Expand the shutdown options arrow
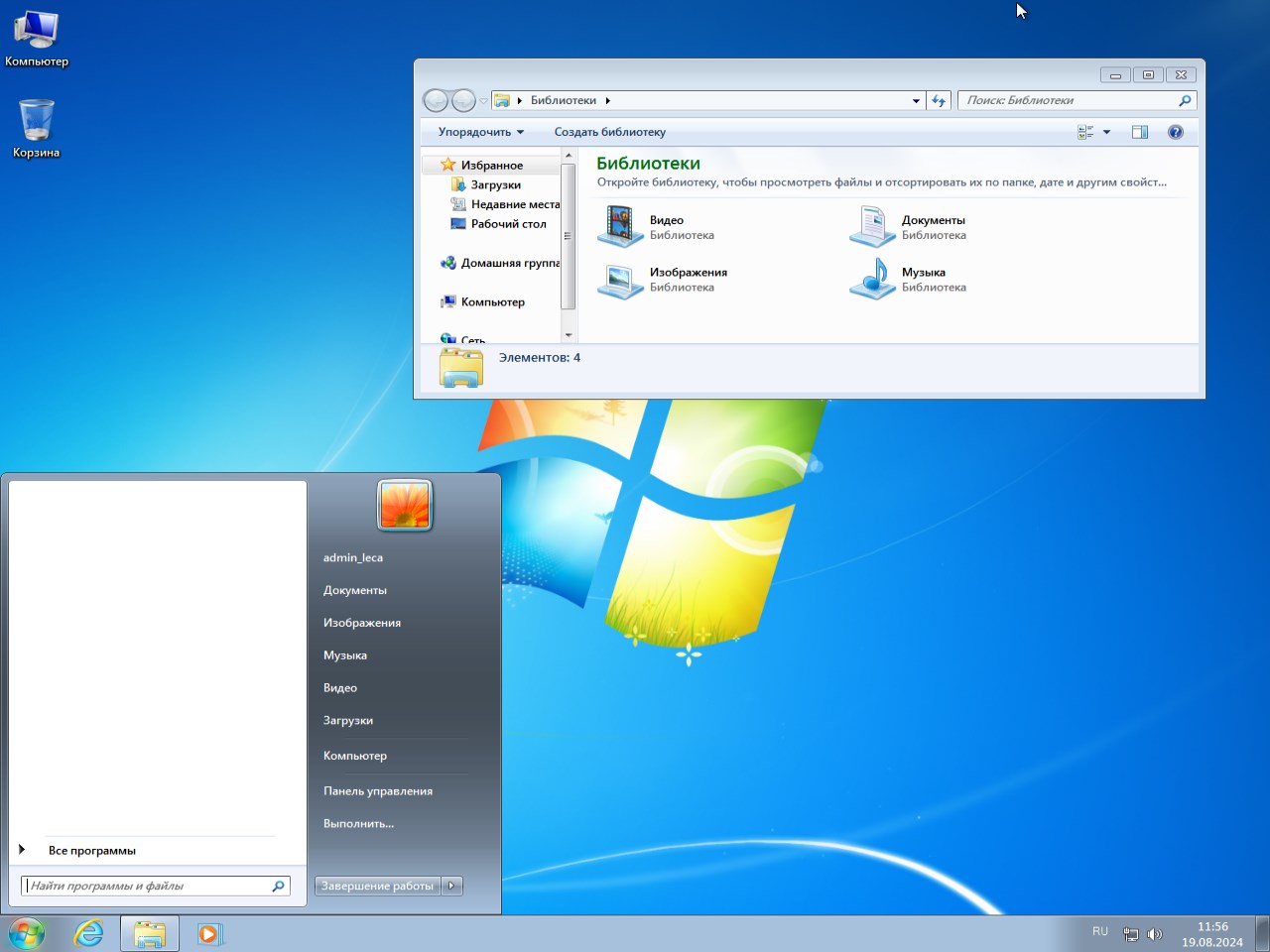 point(452,886)
